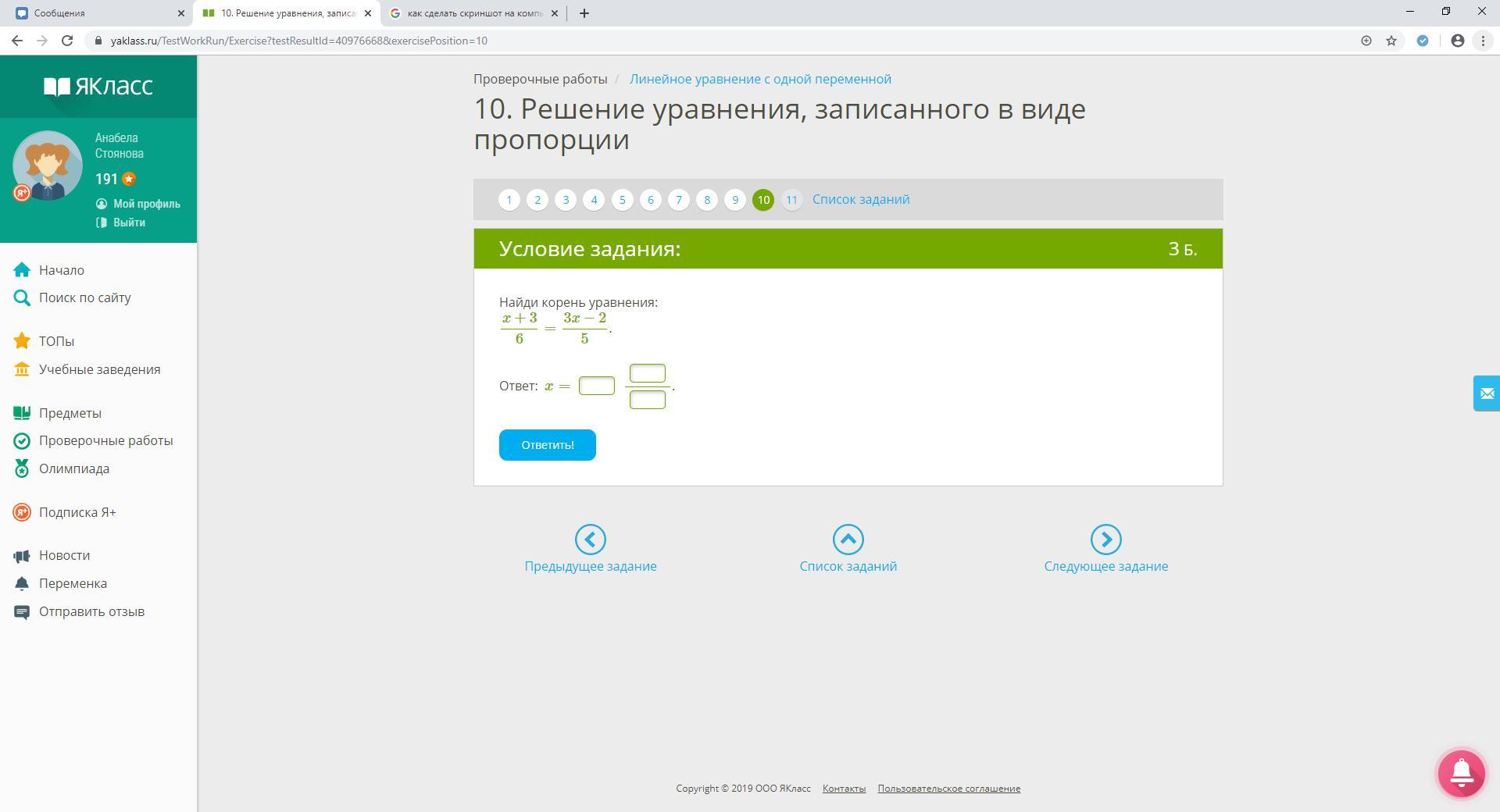Open a new browser tab
The image size is (1500, 812).
point(584,13)
